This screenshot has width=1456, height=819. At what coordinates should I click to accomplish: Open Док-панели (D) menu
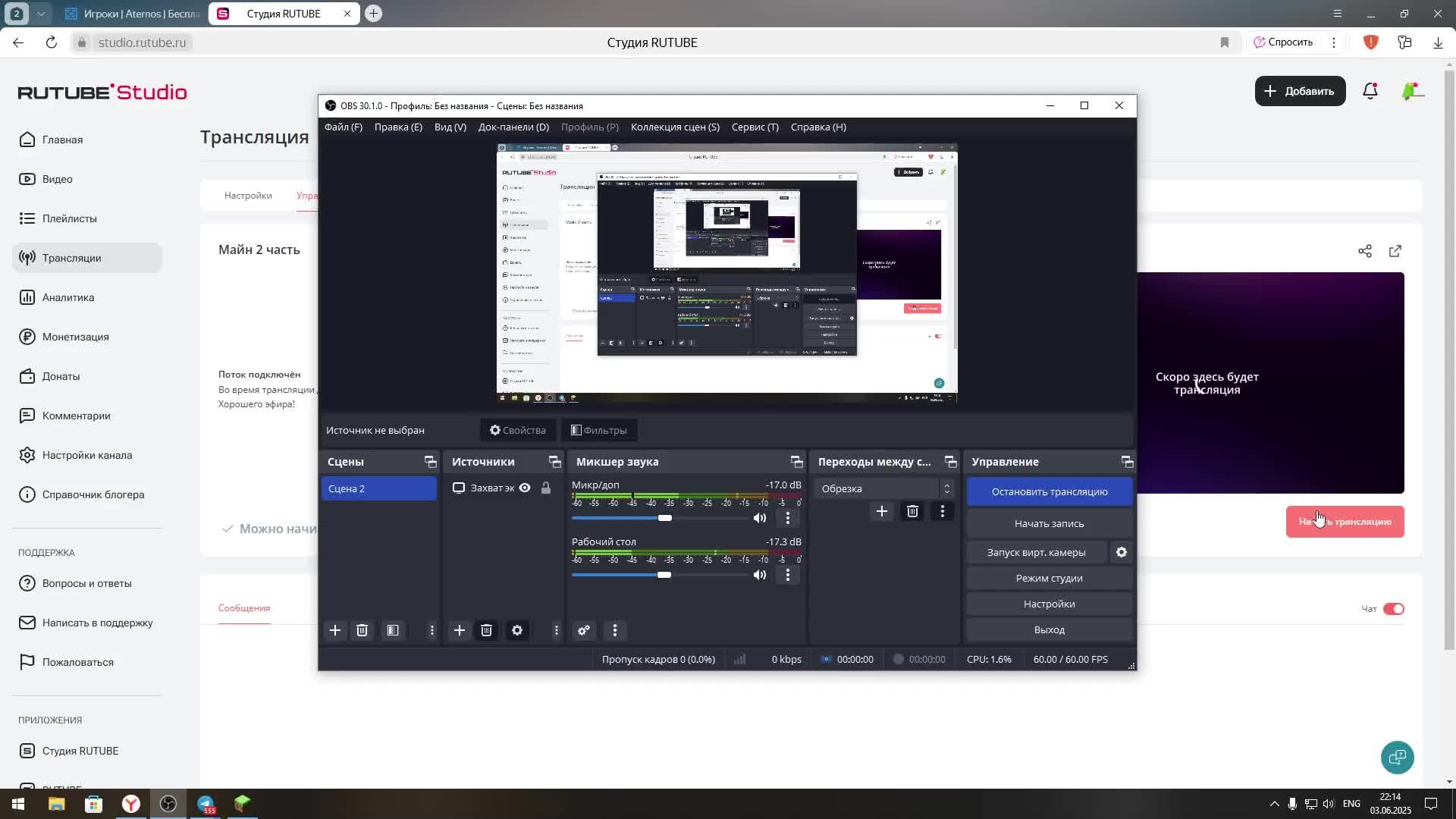(x=513, y=127)
